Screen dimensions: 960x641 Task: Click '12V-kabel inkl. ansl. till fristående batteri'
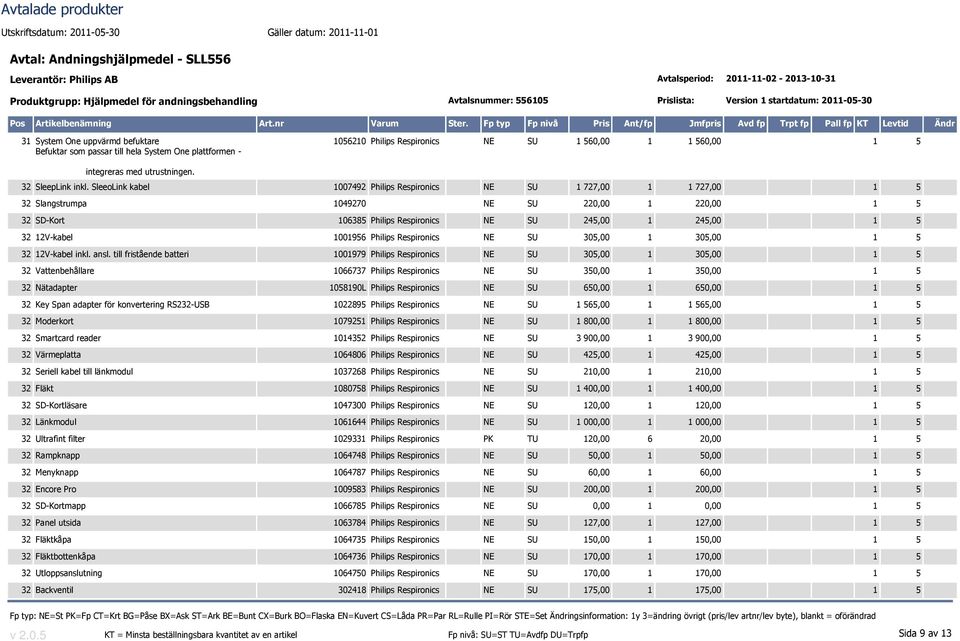coord(112,254)
